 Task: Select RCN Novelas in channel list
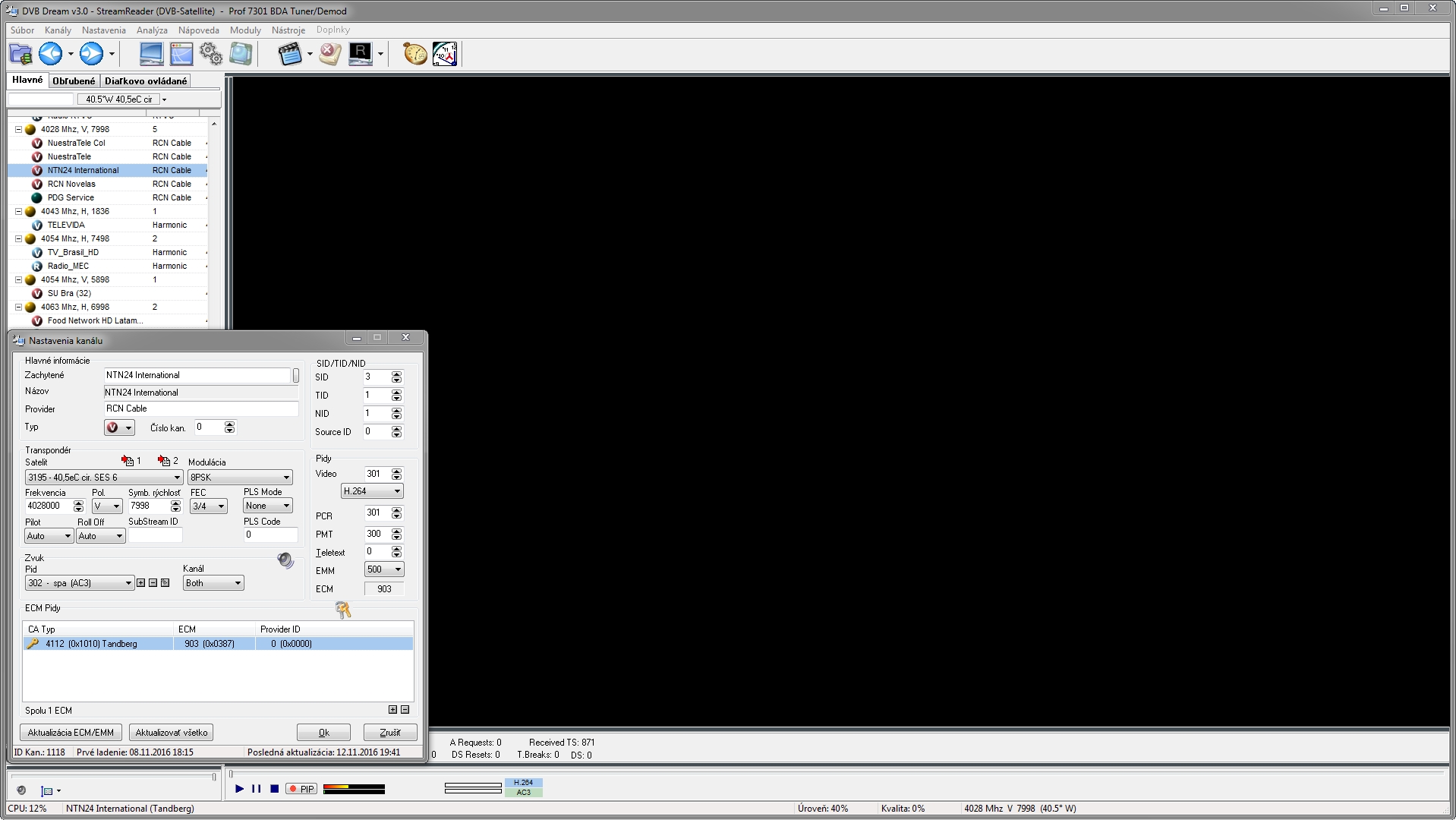pos(108,184)
